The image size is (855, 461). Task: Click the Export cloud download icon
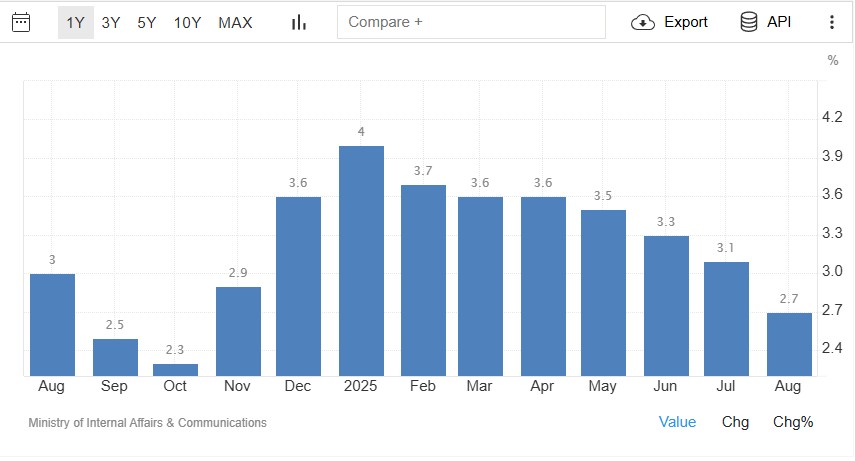643,22
